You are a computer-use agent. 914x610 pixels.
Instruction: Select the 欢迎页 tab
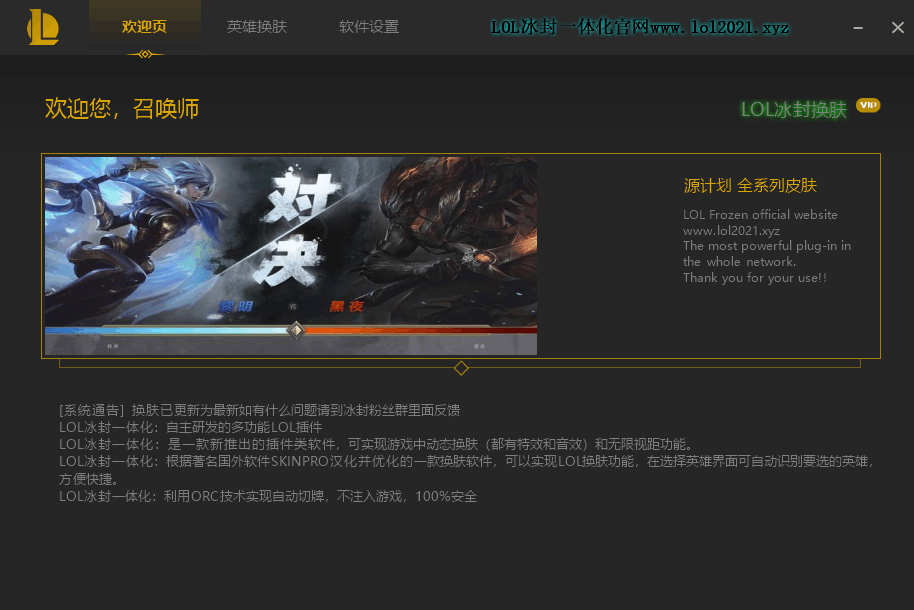[145, 27]
